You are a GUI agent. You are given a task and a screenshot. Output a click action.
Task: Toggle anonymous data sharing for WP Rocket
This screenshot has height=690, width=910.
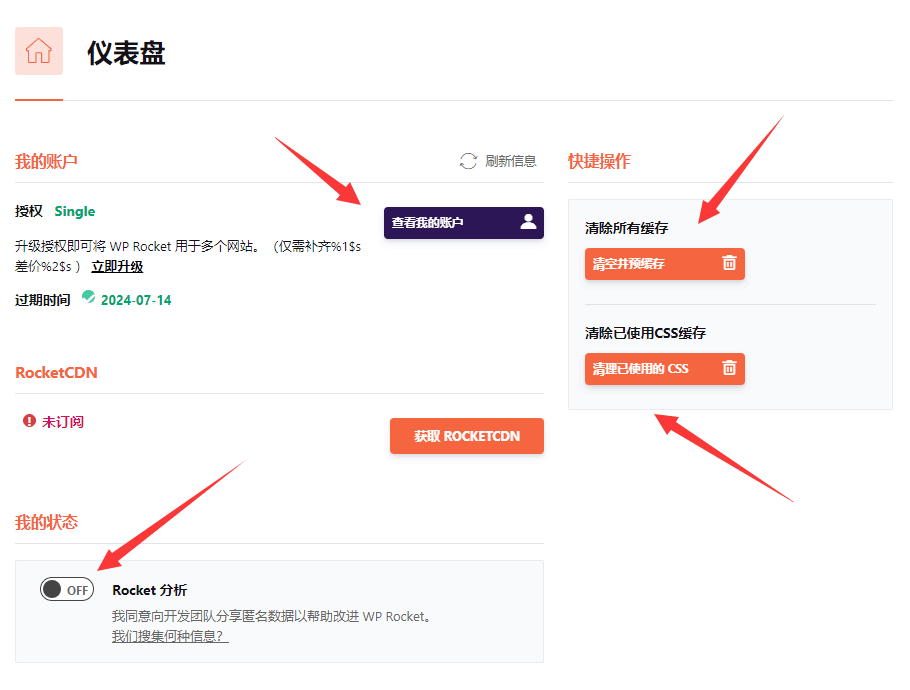66,589
